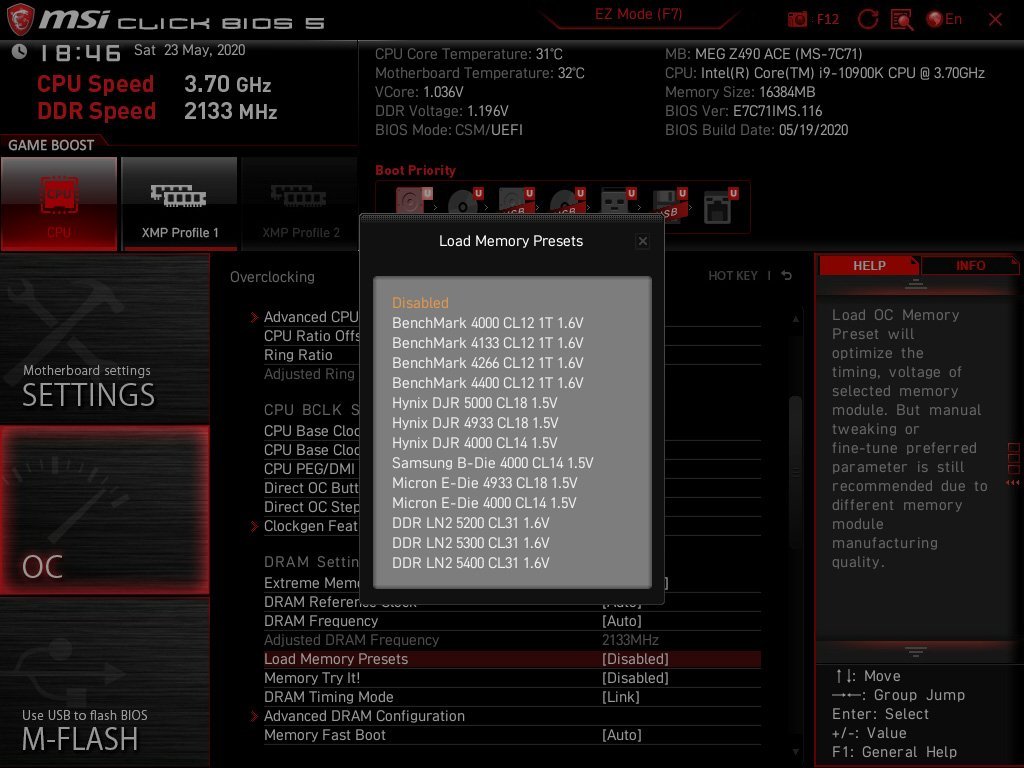Click the MSI dragon shield logo
This screenshot has height=768, width=1024.
[20, 19]
